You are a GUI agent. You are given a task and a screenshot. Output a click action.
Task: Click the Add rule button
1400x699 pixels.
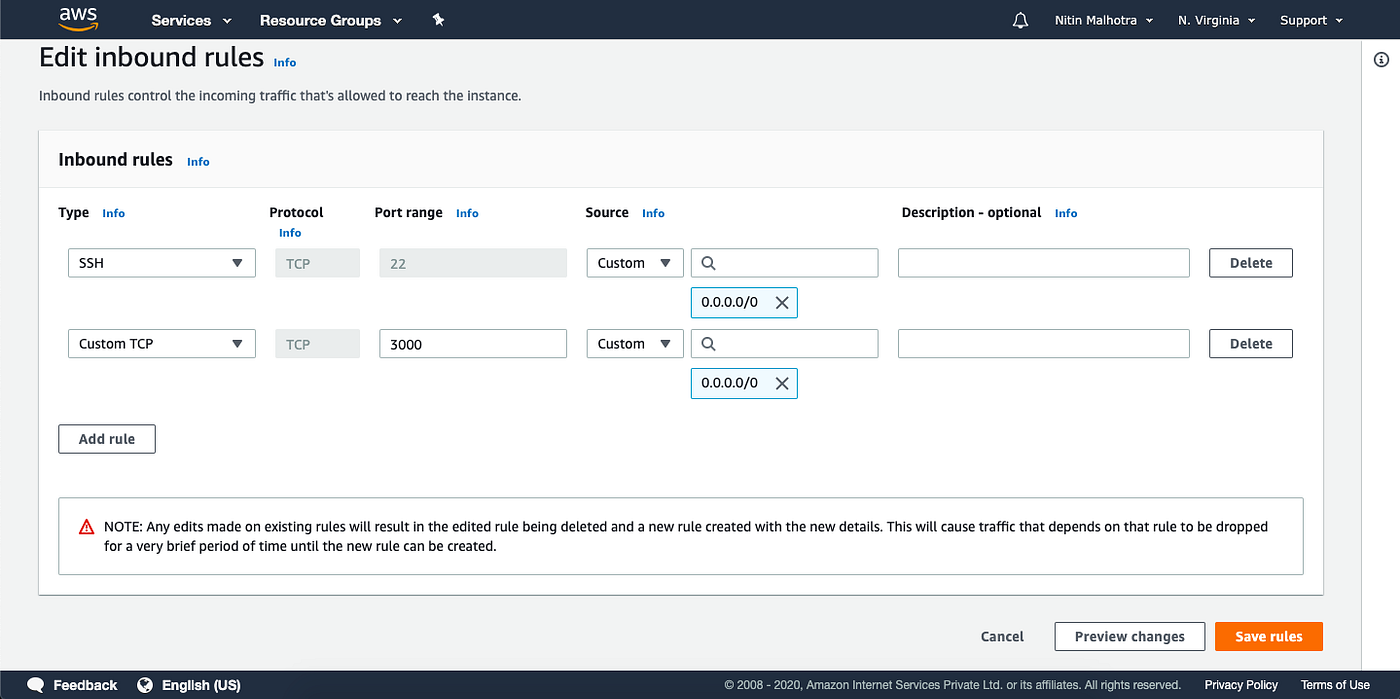[106, 438]
